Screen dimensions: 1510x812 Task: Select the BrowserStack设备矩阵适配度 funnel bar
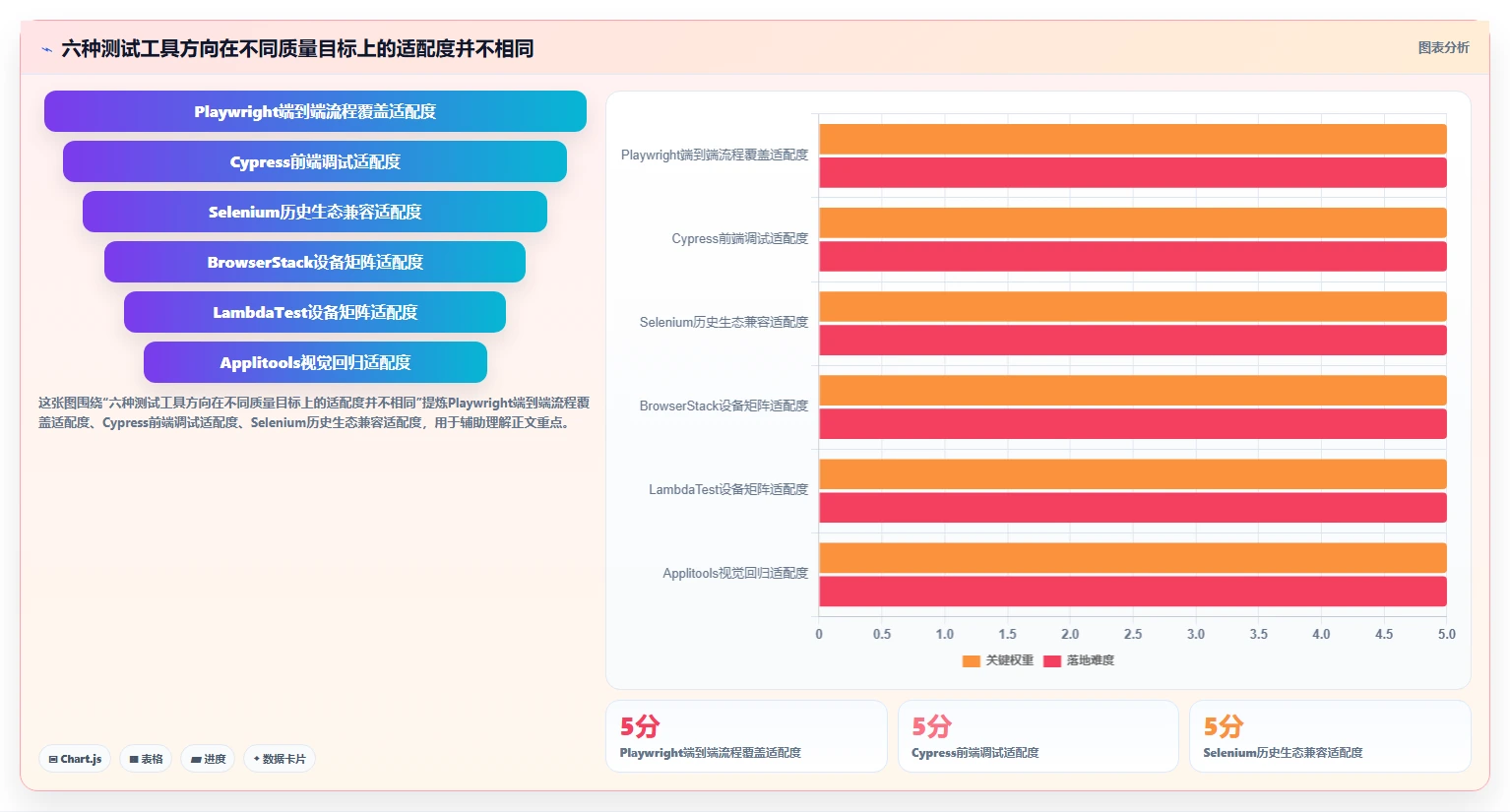tap(315, 262)
